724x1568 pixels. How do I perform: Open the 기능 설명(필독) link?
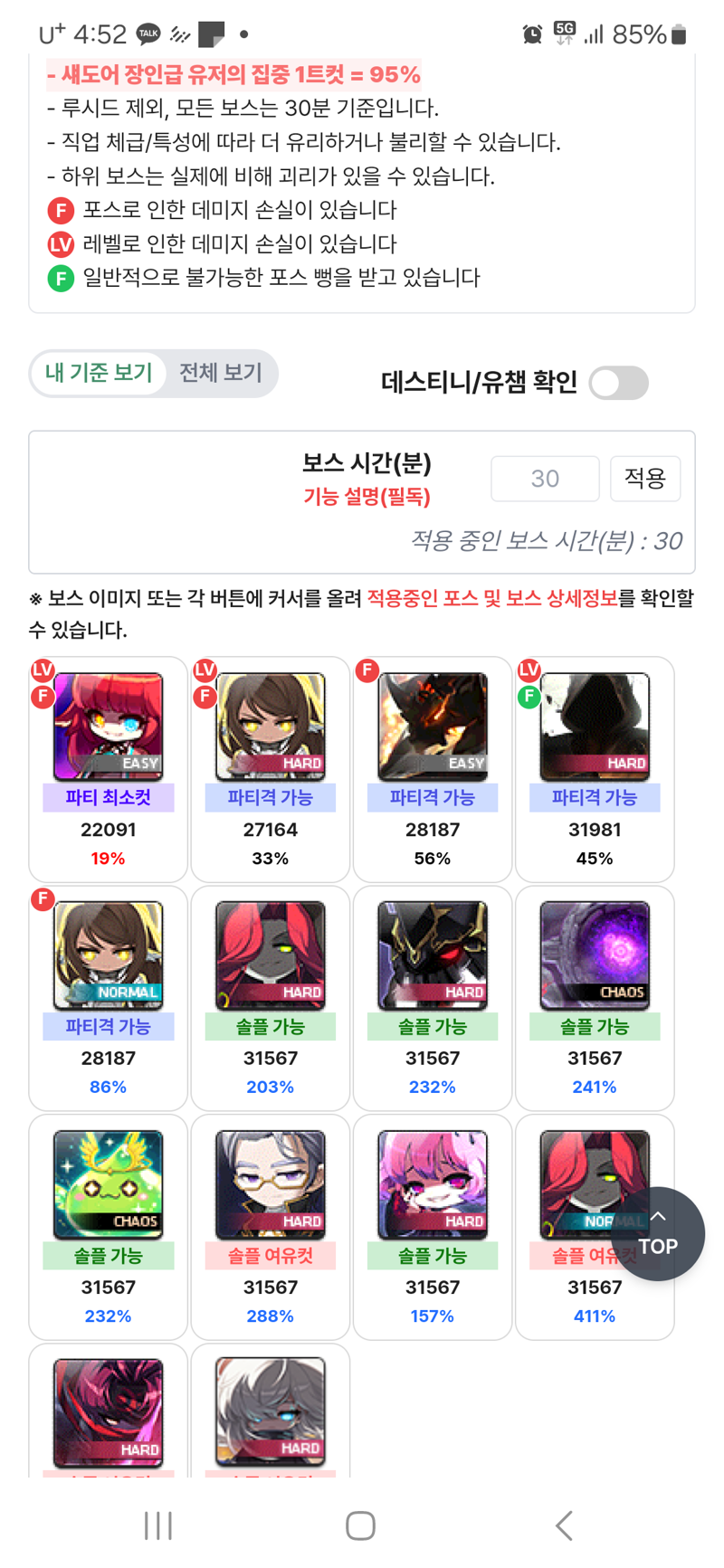tap(367, 497)
